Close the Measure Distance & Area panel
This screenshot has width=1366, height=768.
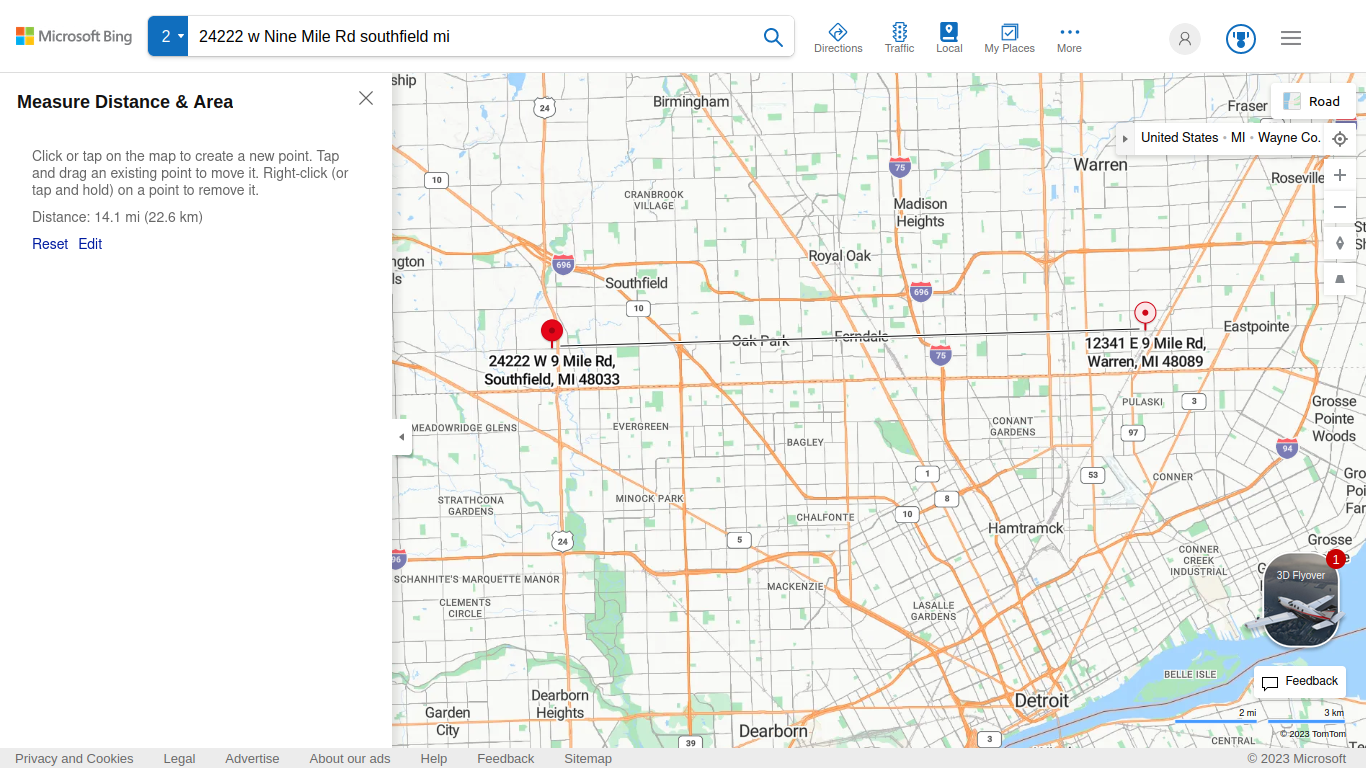click(x=366, y=98)
